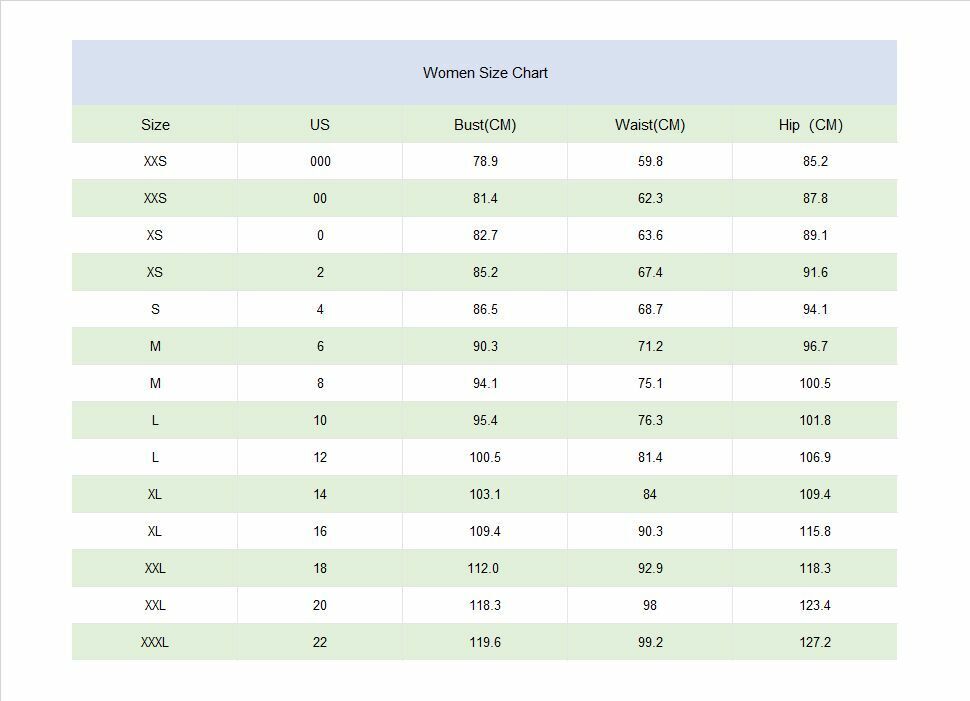Screen dimensions: 970x701
Task: Click hip value 115.8
Action: click(x=815, y=531)
